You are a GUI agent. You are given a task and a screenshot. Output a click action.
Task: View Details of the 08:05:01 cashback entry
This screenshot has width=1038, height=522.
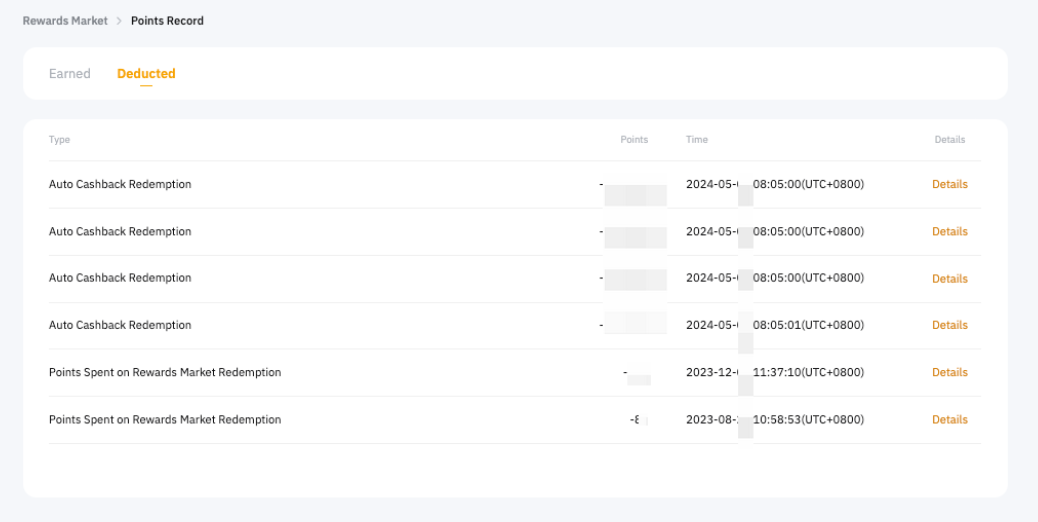(949, 325)
